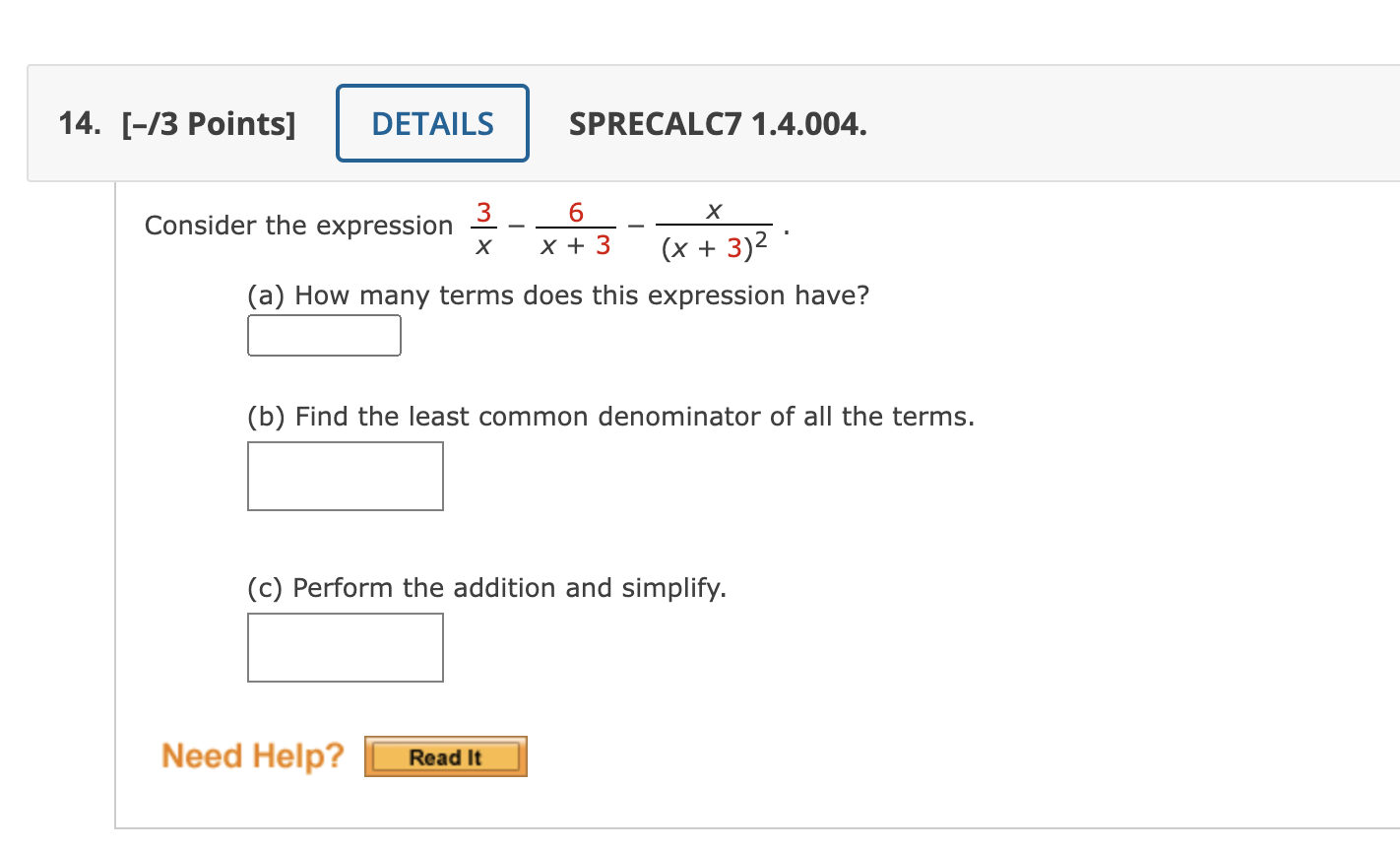Click the fraction 3 over x

(x=482, y=226)
